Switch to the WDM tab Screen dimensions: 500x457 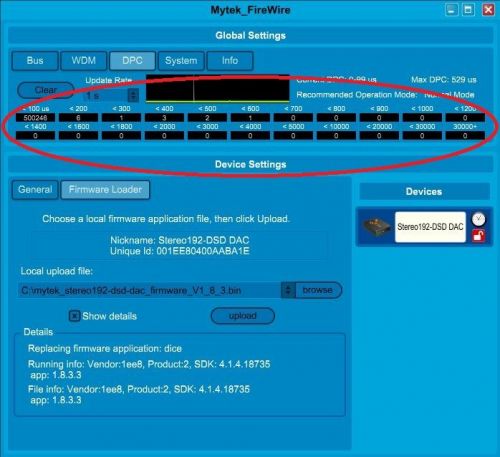point(84,61)
